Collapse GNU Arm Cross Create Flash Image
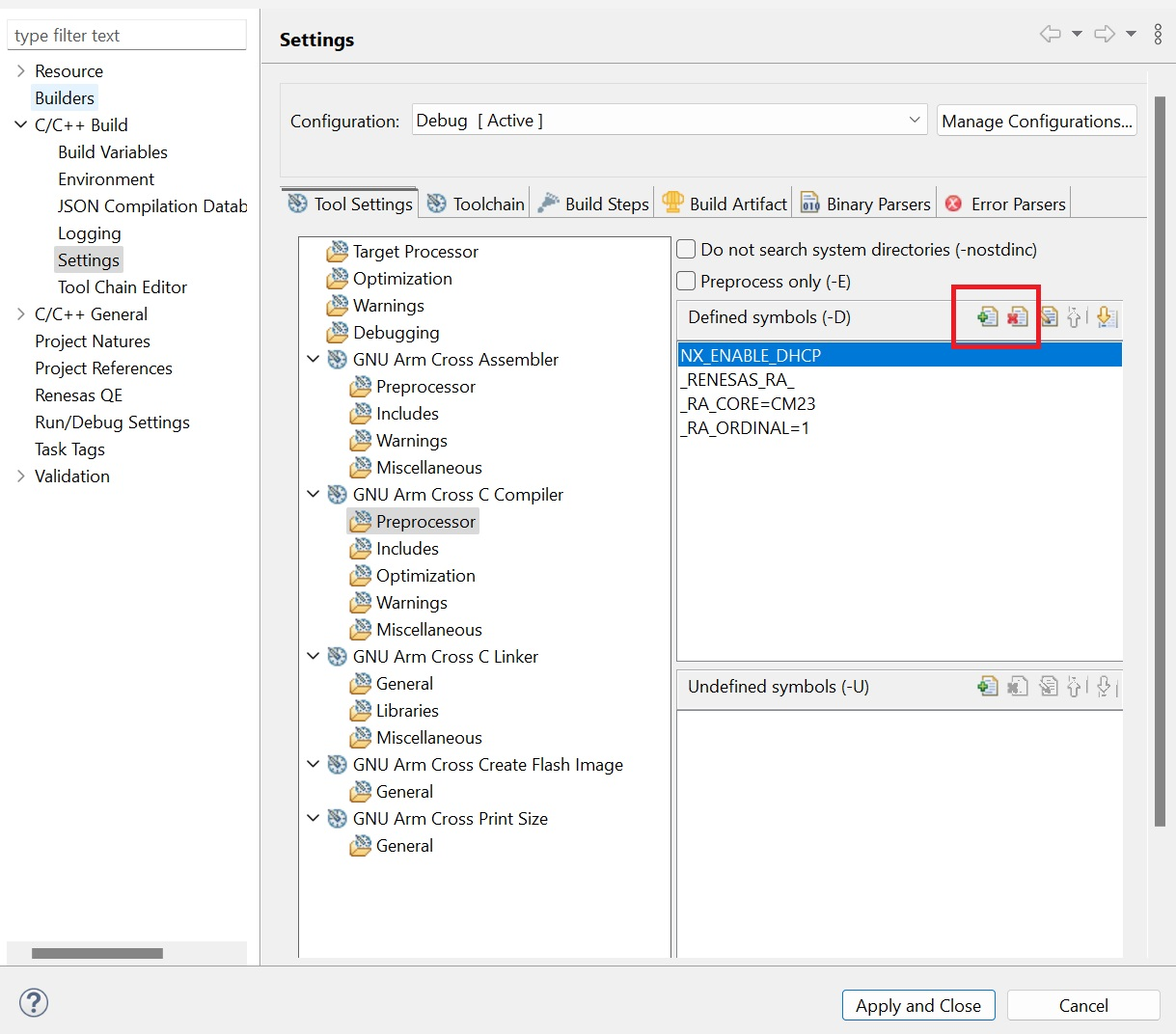This screenshot has width=1176, height=1034. 313,764
